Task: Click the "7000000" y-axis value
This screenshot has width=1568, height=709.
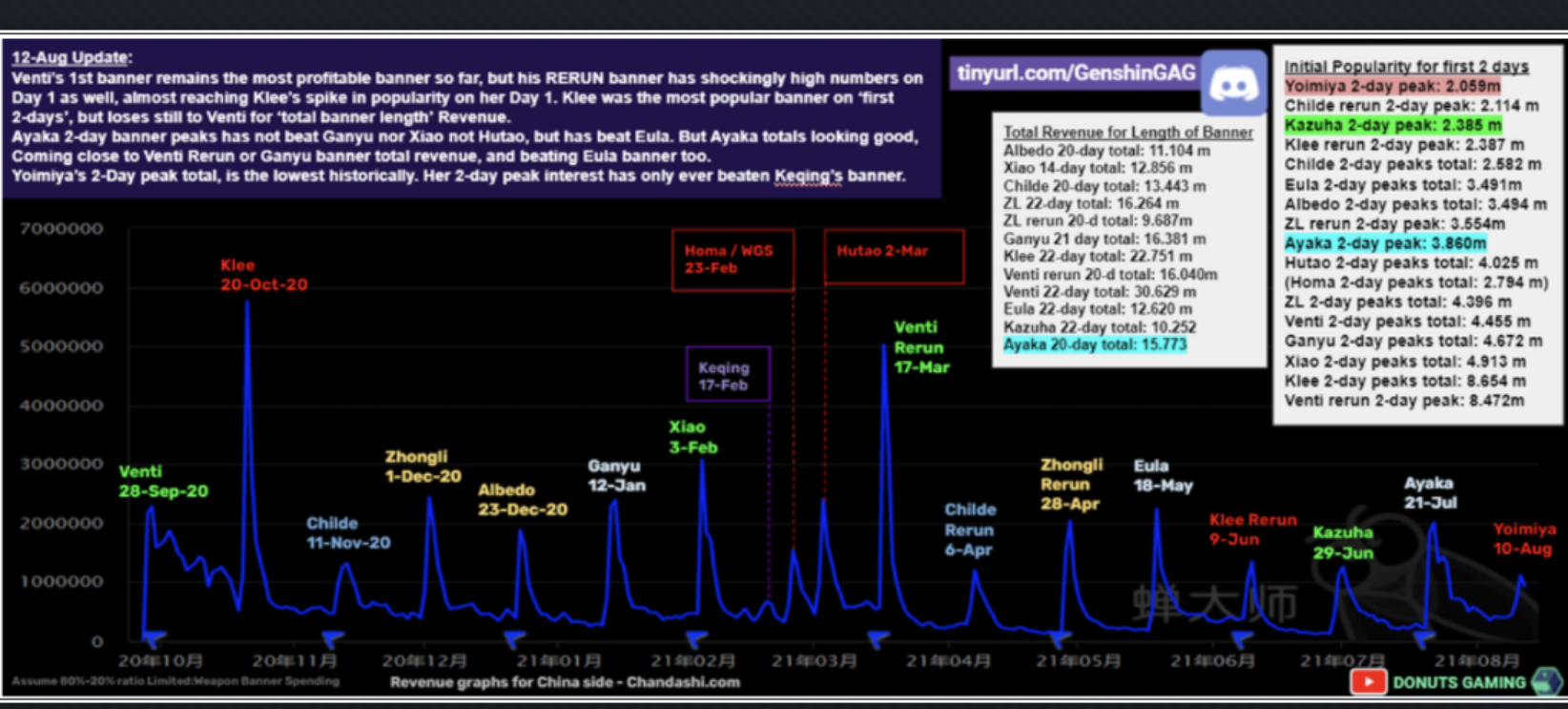Action: pos(61,229)
